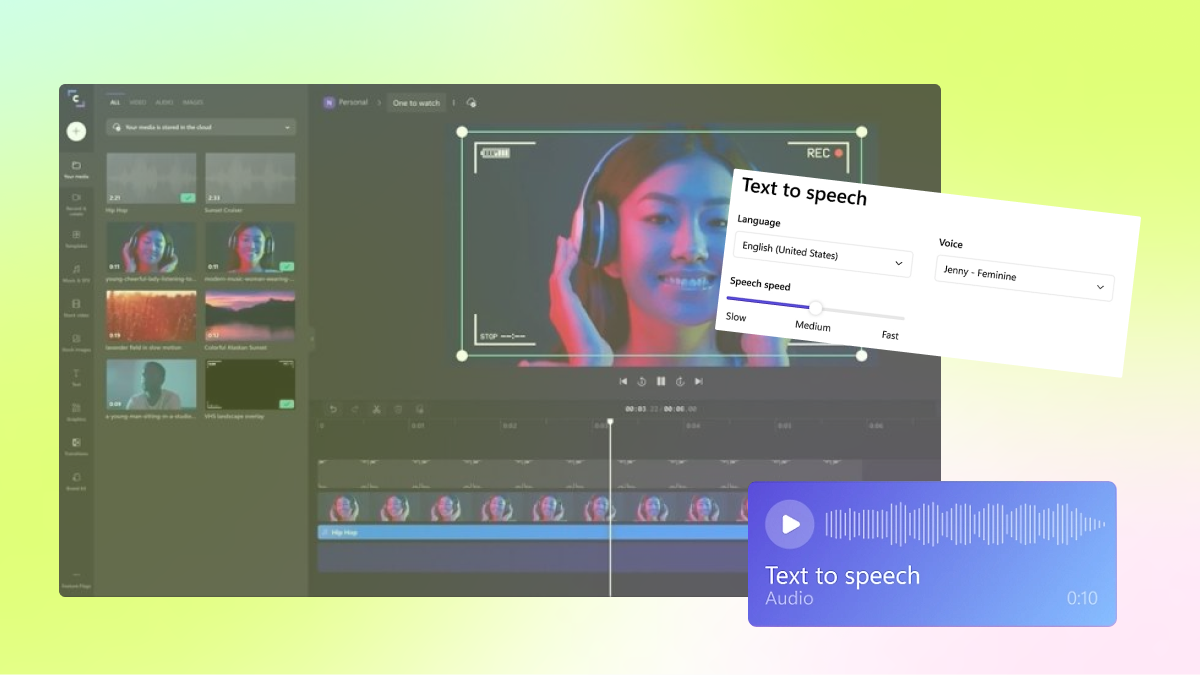Select the young man sitting in studio thumbnail
The height and width of the screenshot is (675, 1200).
150,385
